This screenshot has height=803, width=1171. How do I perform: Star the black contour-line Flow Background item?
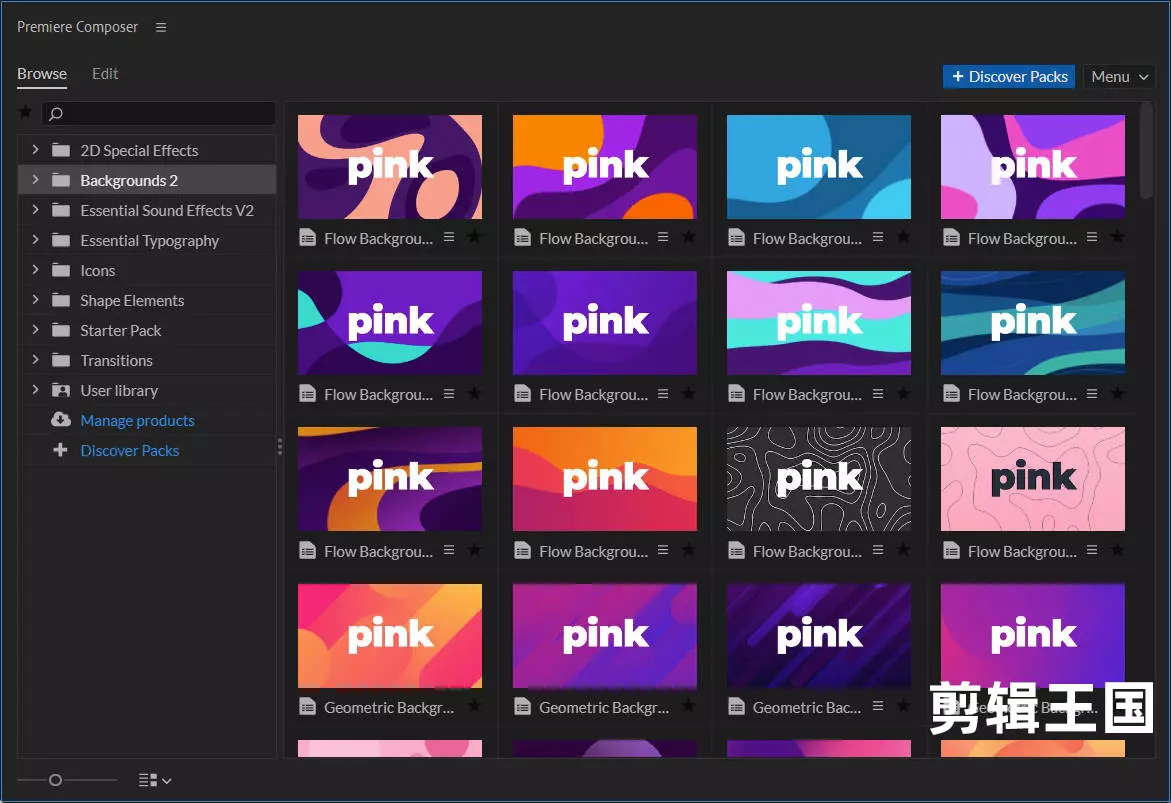tap(904, 550)
